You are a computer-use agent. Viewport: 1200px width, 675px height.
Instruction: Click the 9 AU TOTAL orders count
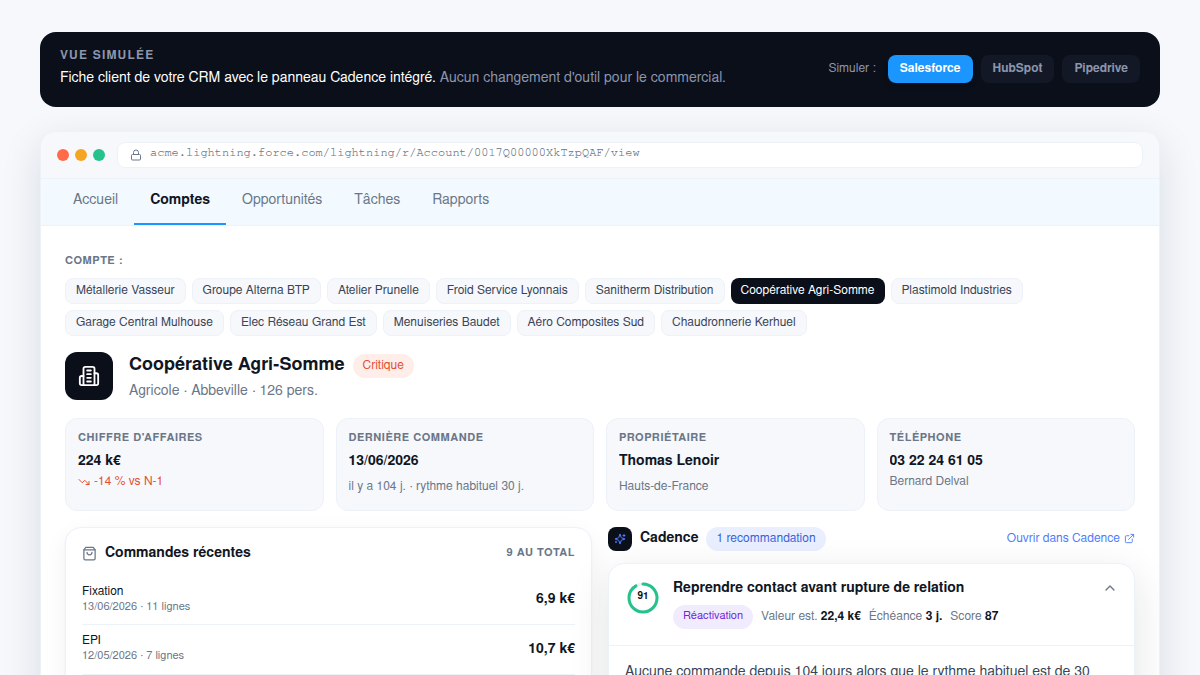click(540, 552)
